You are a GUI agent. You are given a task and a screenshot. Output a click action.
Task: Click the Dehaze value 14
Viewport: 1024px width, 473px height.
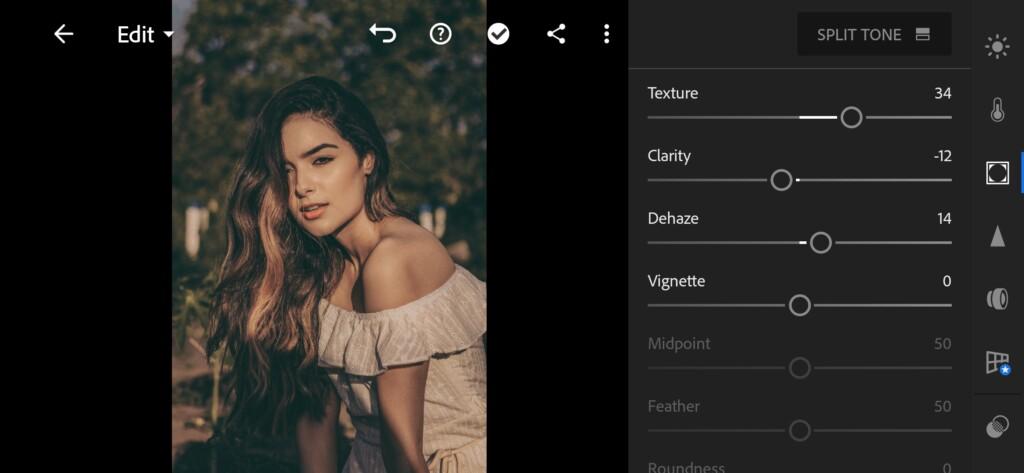944,219
